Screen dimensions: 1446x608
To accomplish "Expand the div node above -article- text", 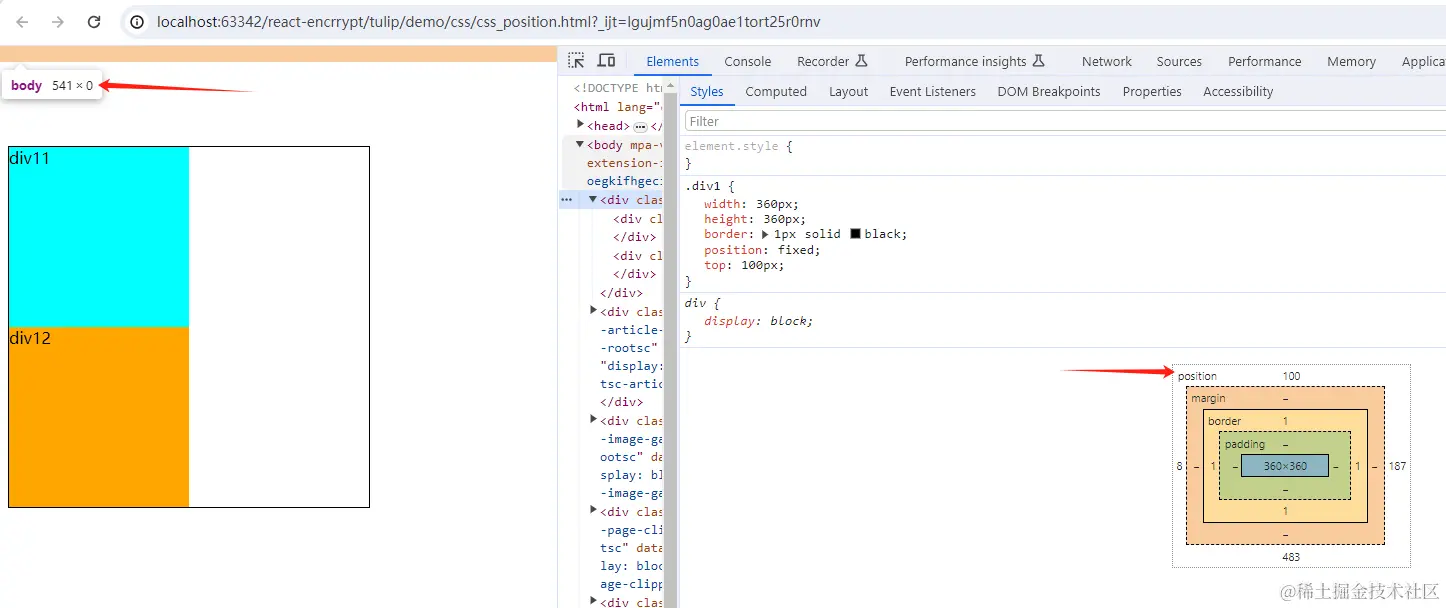I will 594,311.
